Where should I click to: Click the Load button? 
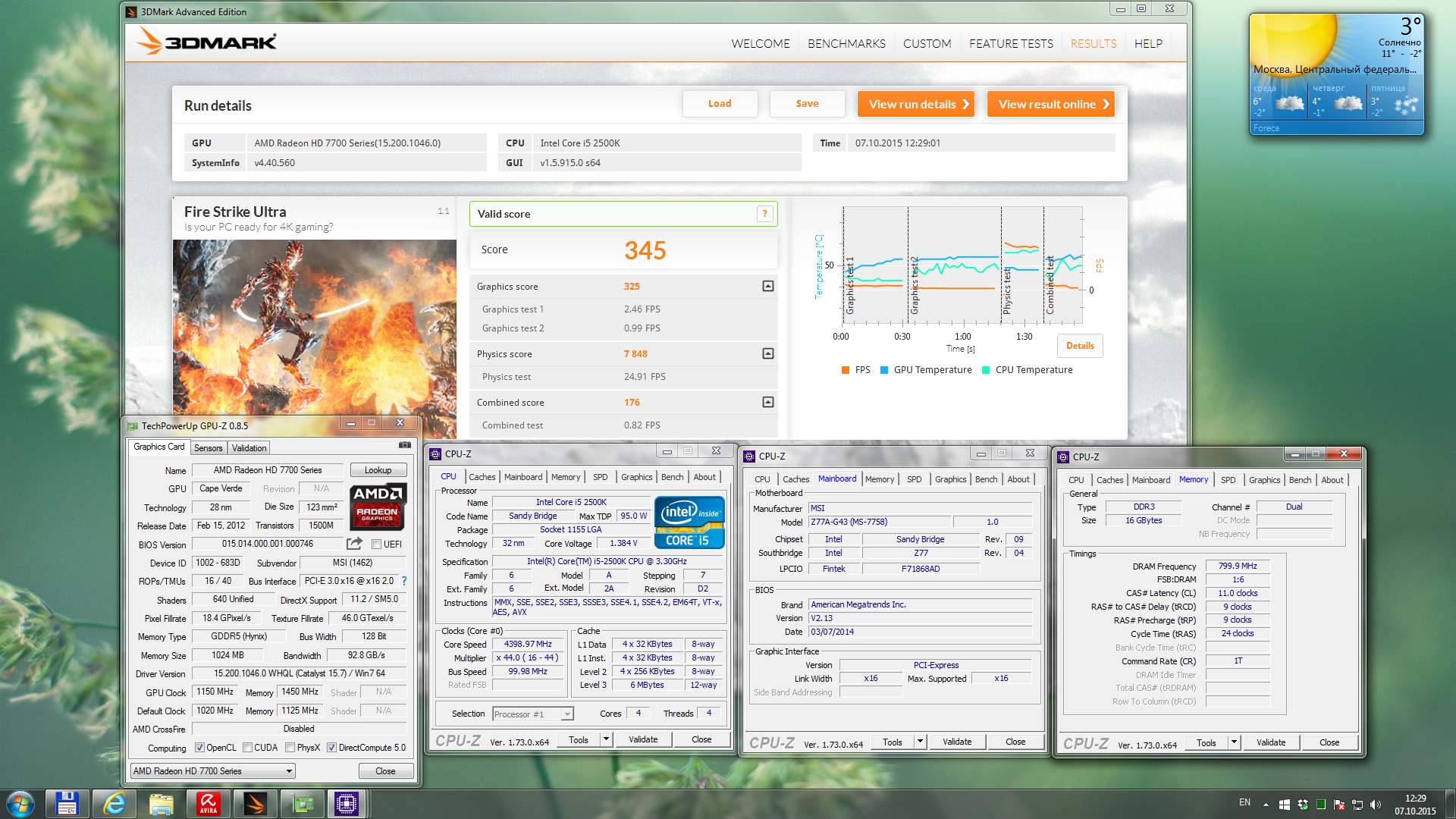pyautogui.click(x=720, y=104)
